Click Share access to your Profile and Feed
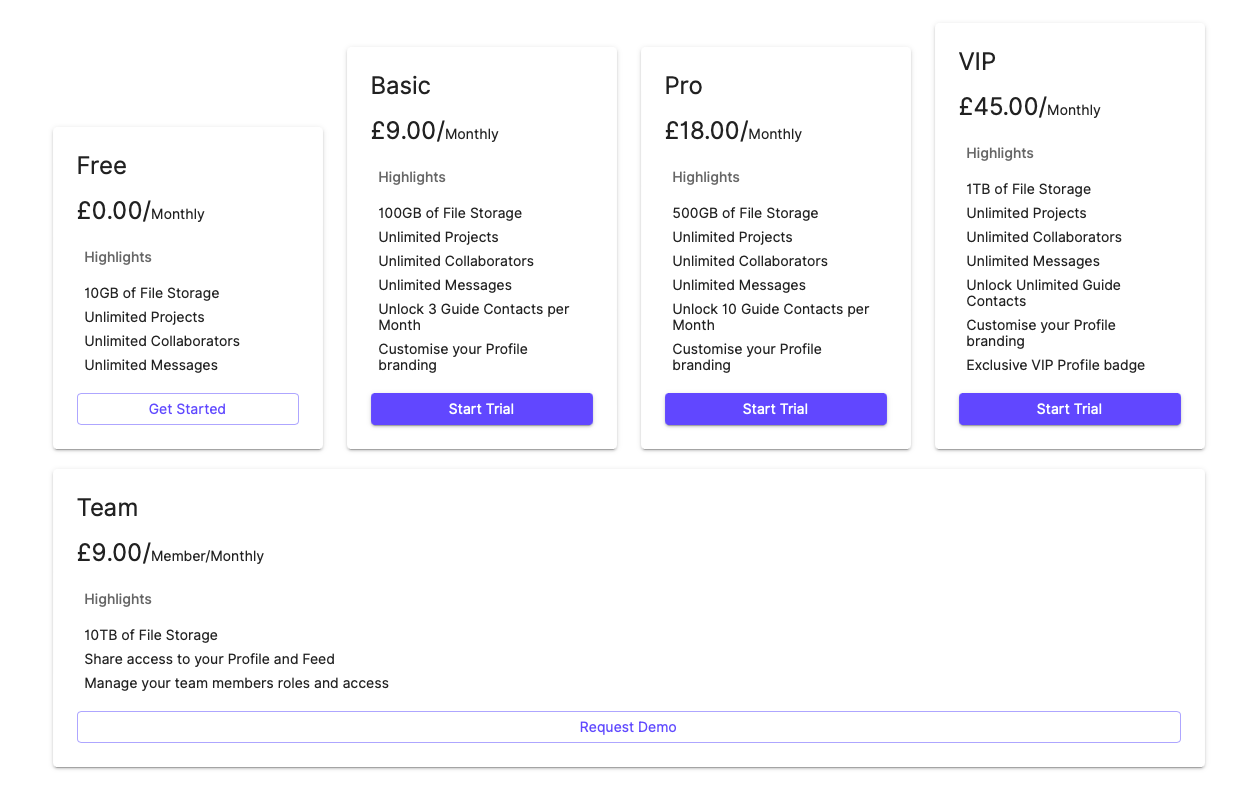This screenshot has width=1256, height=797. click(x=210, y=659)
